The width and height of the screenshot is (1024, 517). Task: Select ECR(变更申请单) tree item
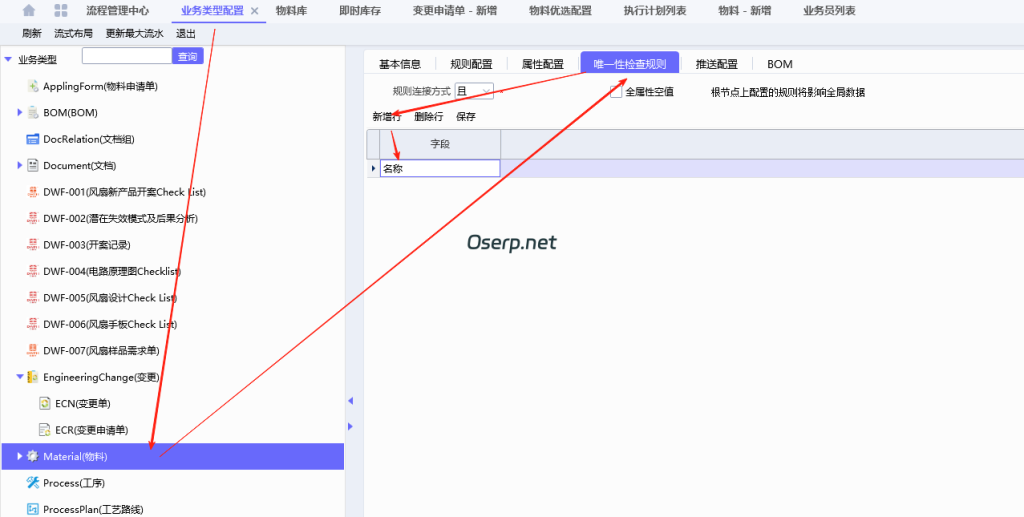[x=91, y=430]
